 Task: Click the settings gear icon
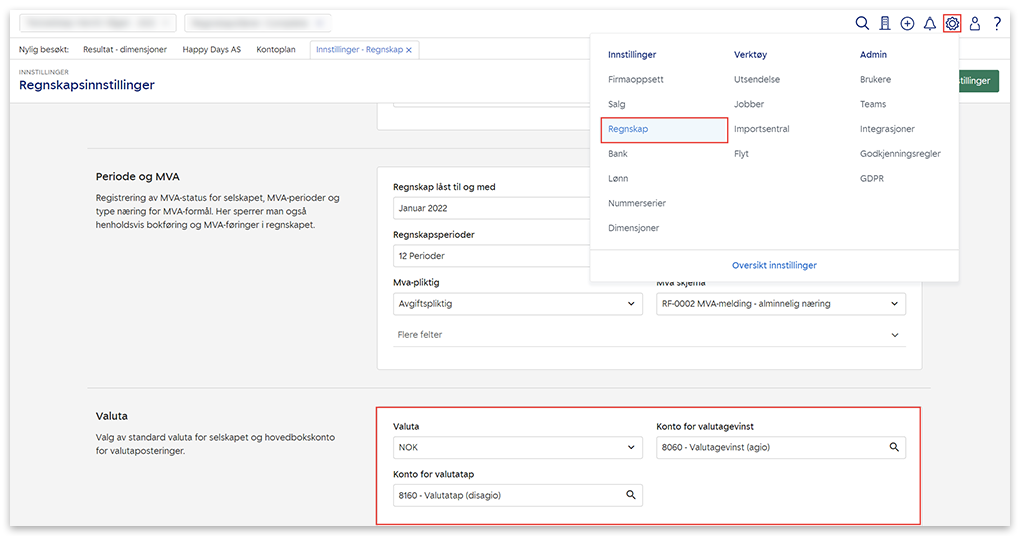[952, 24]
